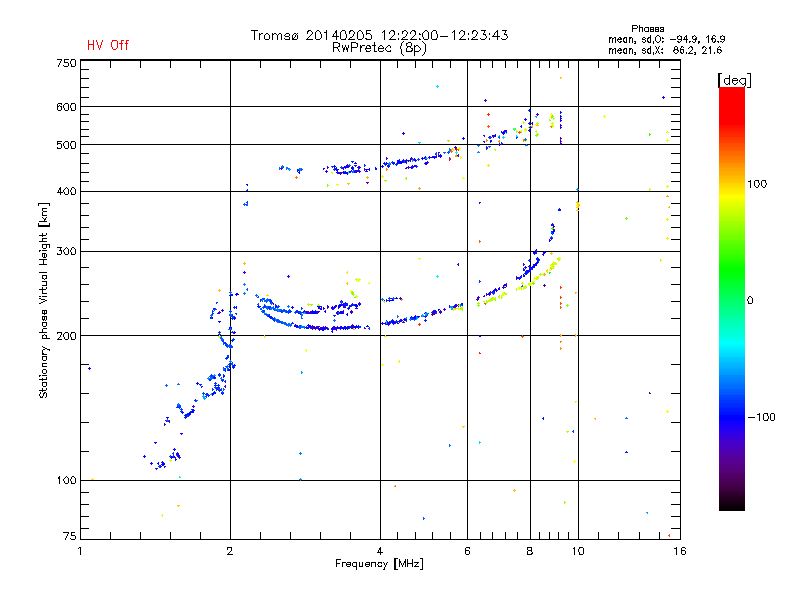Click the '[deg]' colorbar unit label

click(x=734, y=80)
